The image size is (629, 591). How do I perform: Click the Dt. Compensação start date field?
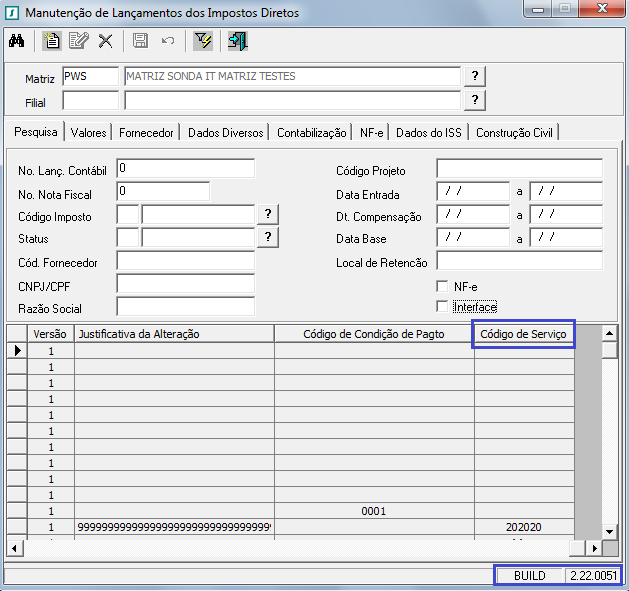click(x=473, y=215)
